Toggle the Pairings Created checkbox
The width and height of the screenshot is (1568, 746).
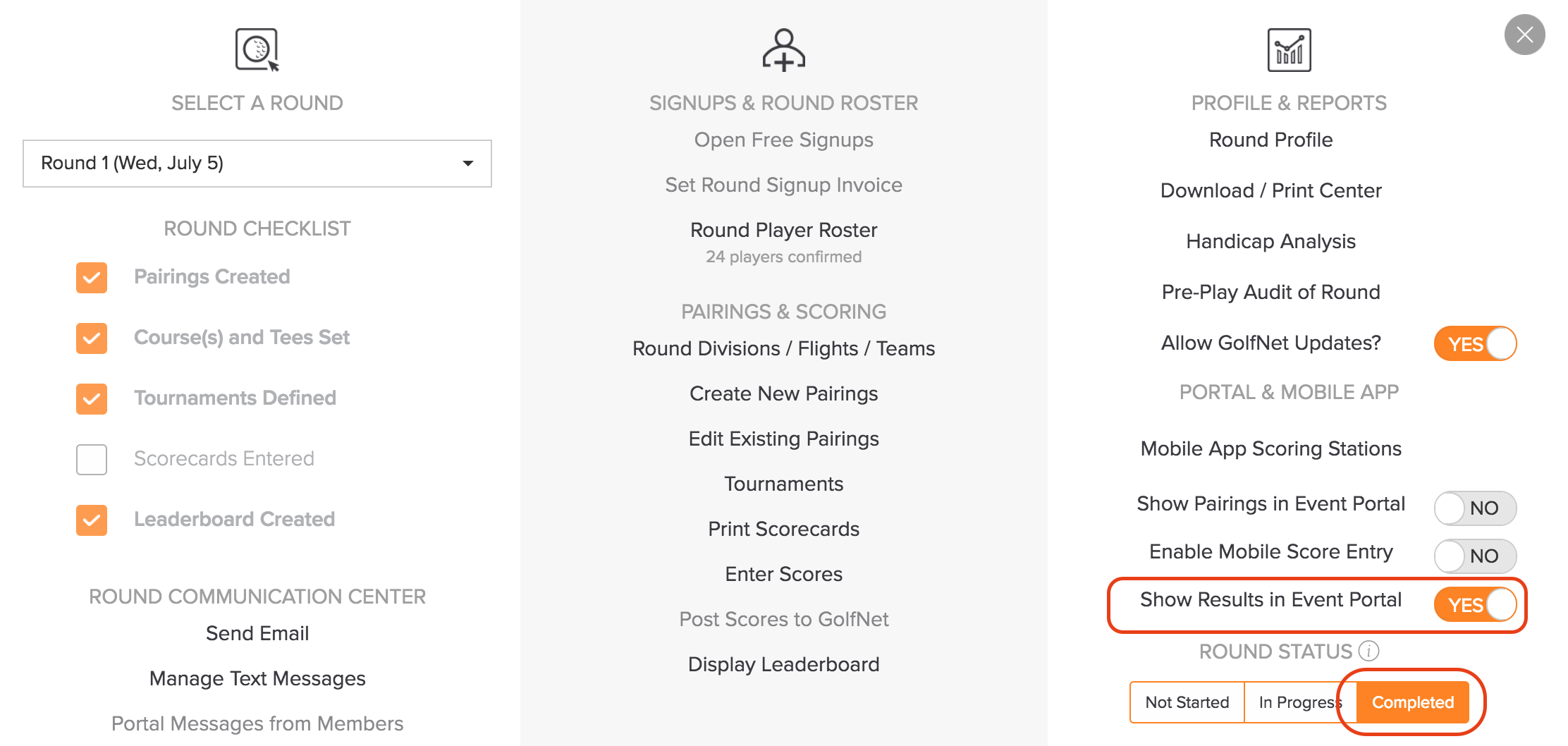(x=92, y=277)
